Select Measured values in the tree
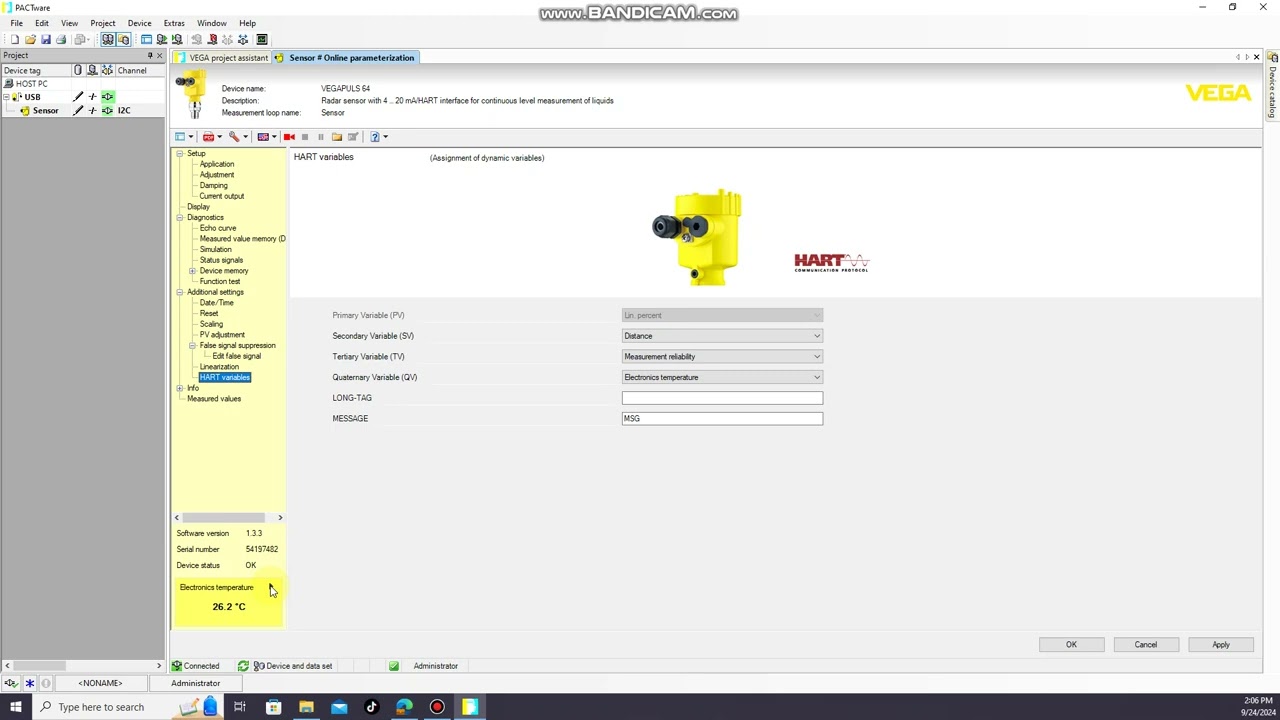This screenshot has width=1280, height=720. [x=214, y=399]
